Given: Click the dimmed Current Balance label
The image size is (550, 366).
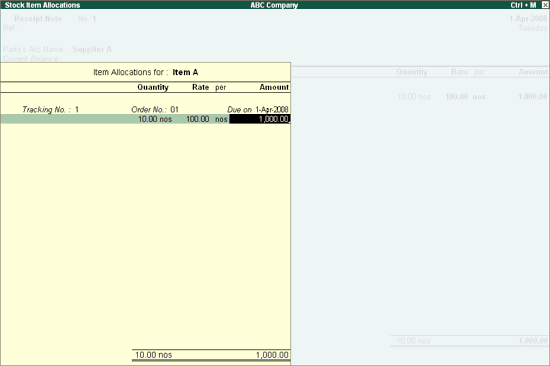Looking at the screenshot, I should click(x=32, y=59).
